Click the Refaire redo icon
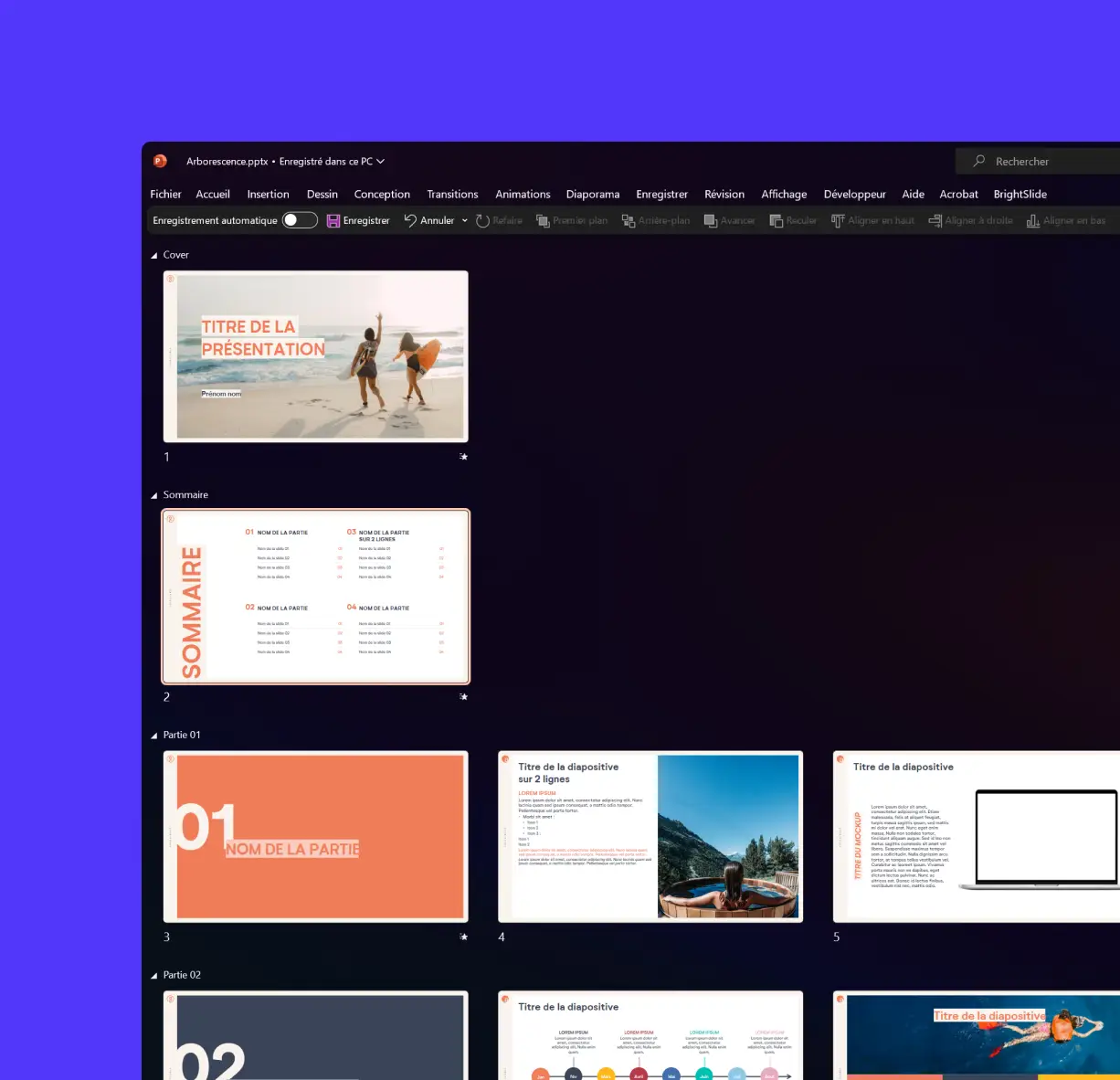Screen dimensions: 1120x1080 pos(482,220)
